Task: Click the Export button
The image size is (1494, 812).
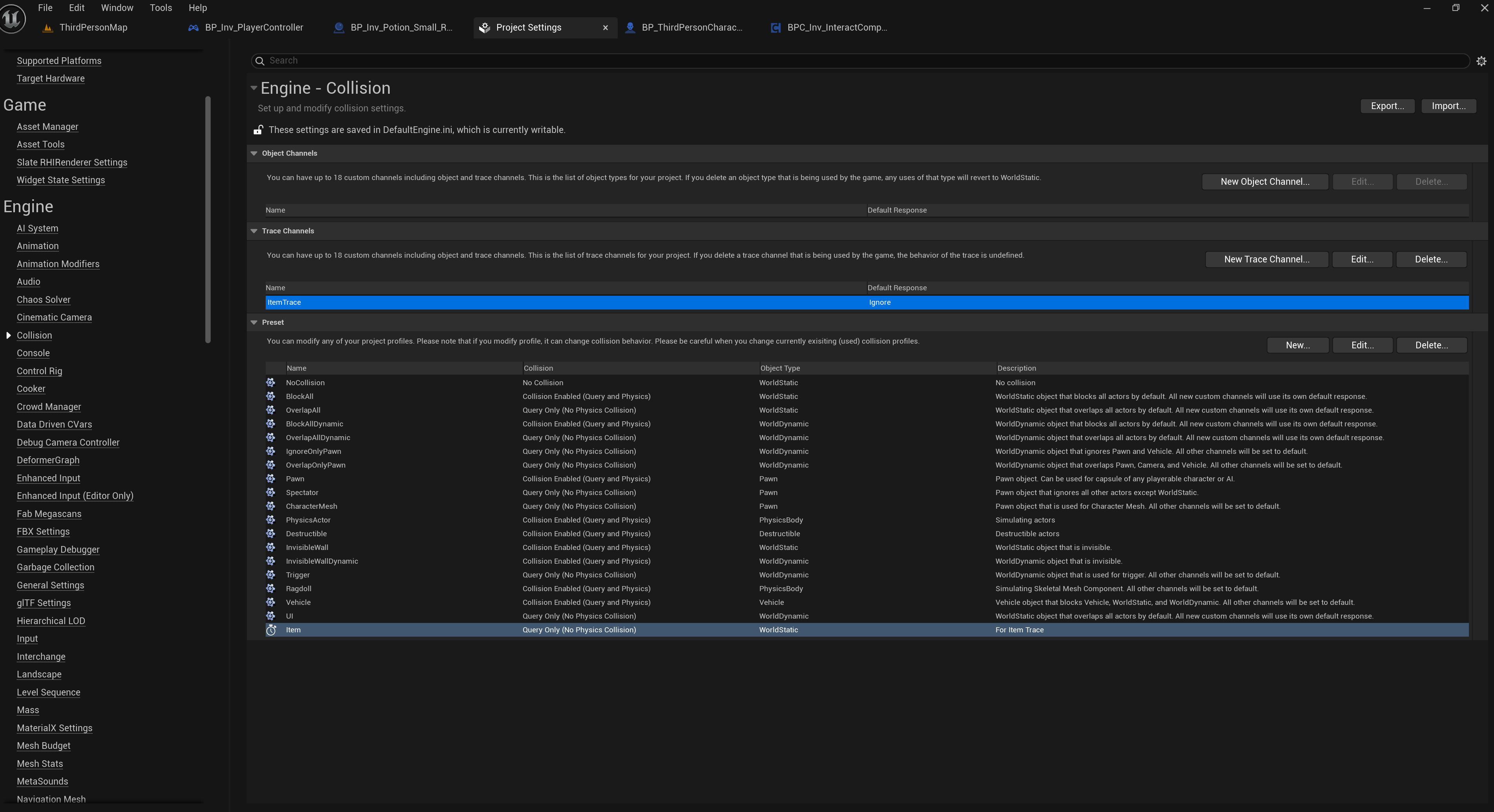Action: (1387, 106)
